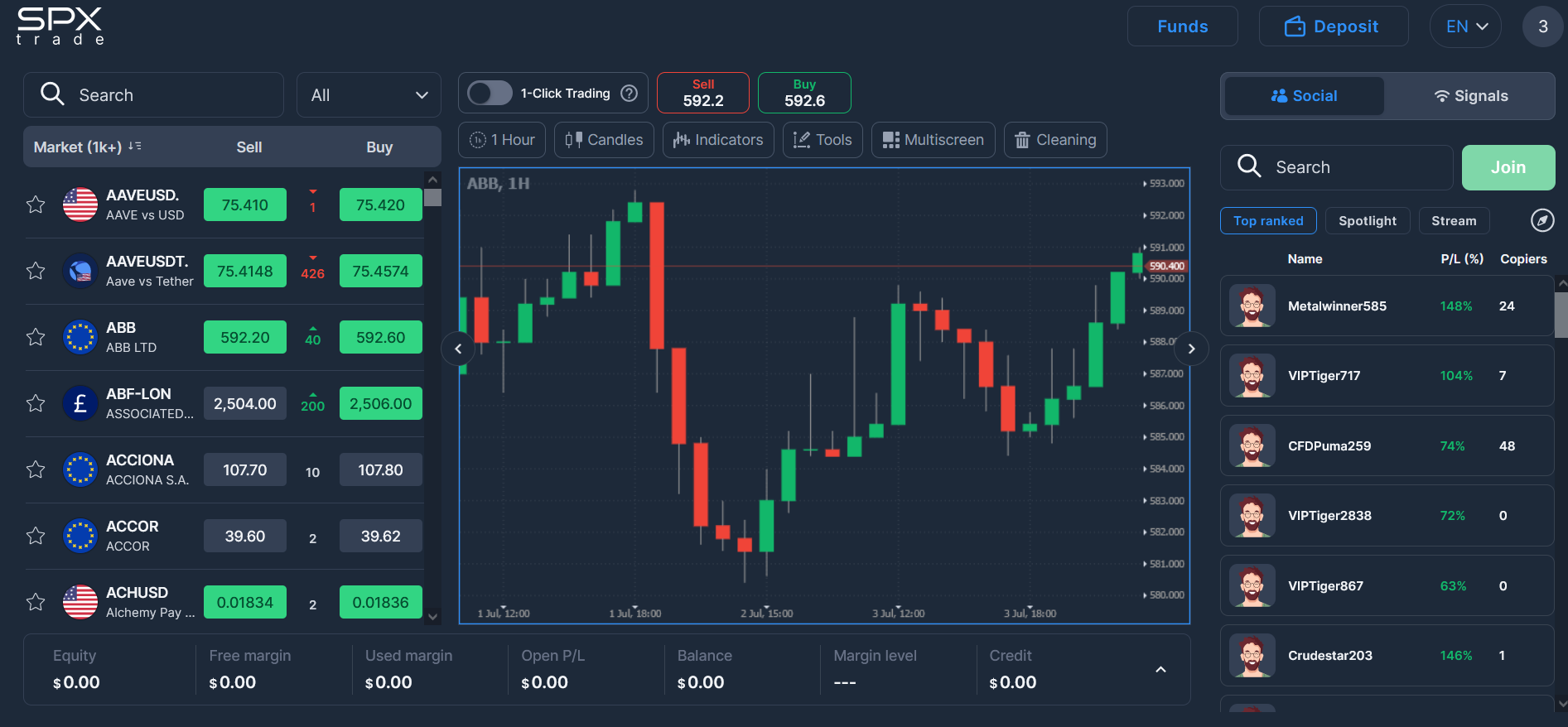
Task: Click ACCOR buy price 39.62
Action: click(x=381, y=536)
